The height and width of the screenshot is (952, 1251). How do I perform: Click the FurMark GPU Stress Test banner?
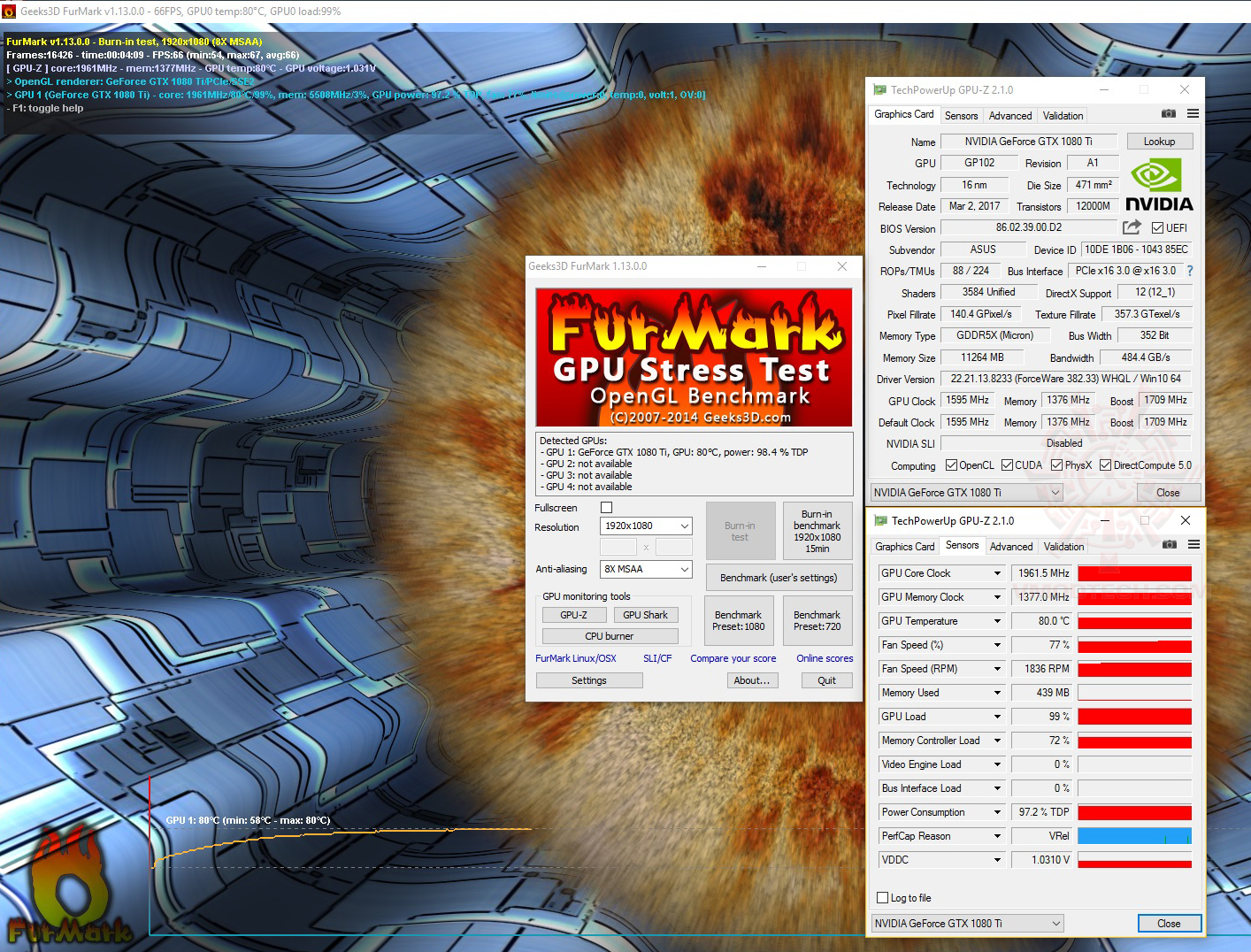(x=694, y=357)
